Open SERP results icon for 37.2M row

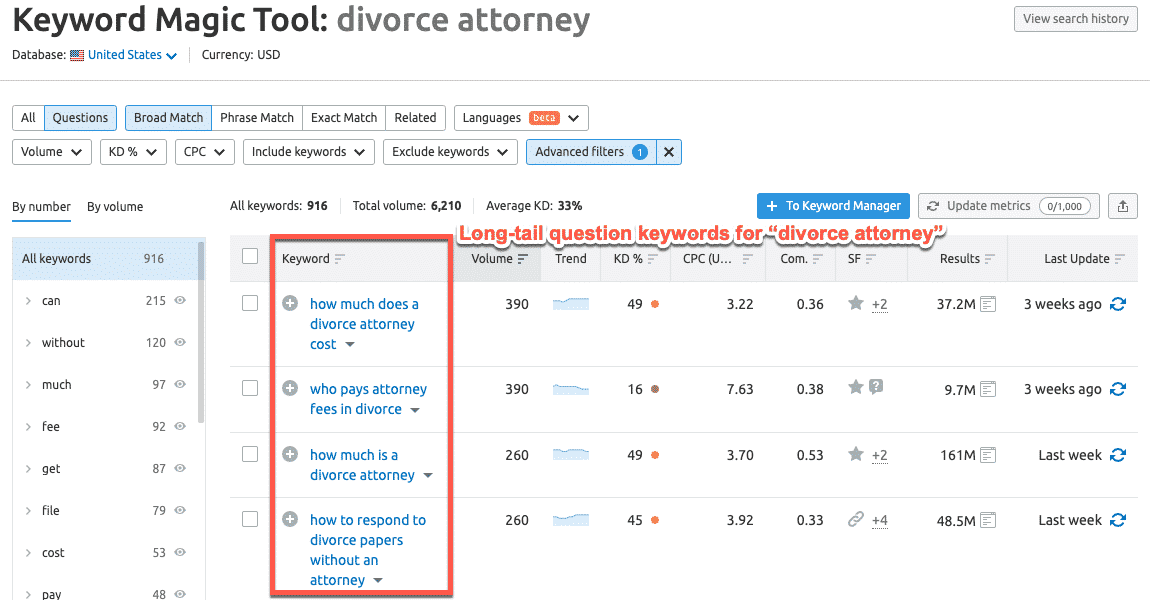tap(988, 304)
